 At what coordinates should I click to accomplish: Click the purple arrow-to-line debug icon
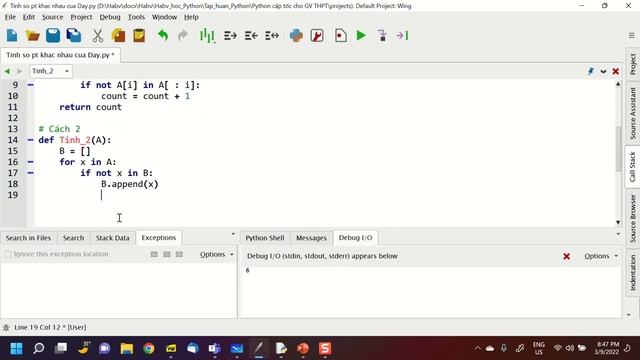coord(402,36)
